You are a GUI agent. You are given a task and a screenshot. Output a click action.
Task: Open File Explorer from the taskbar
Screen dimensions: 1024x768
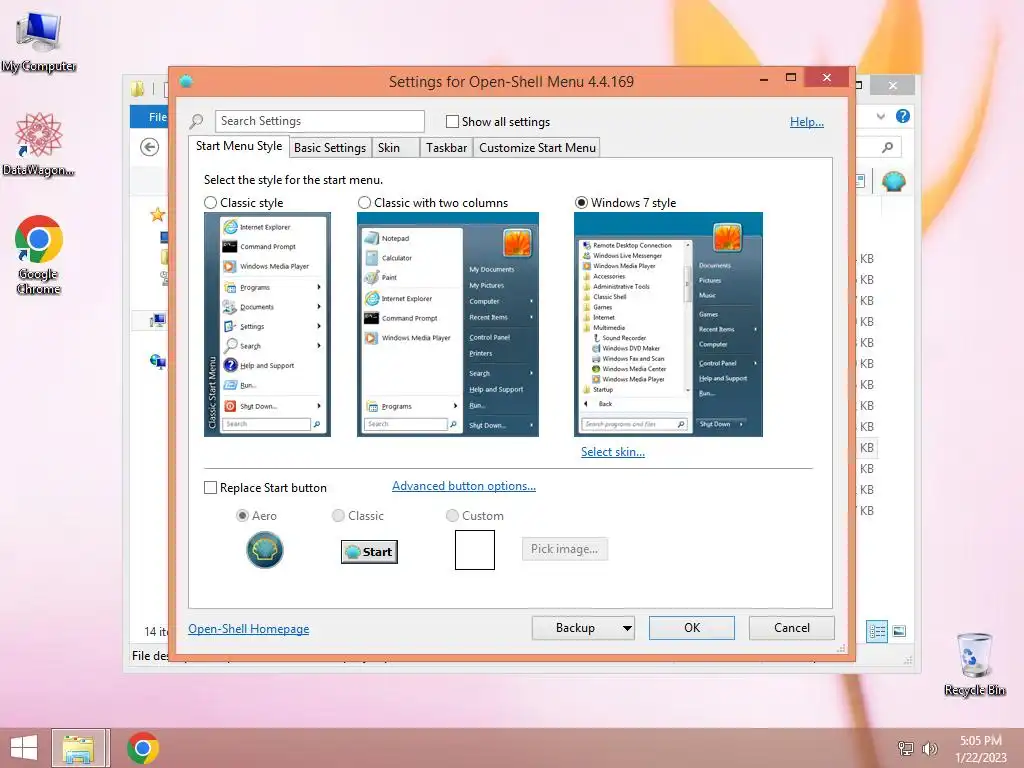pyautogui.click(x=78, y=748)
